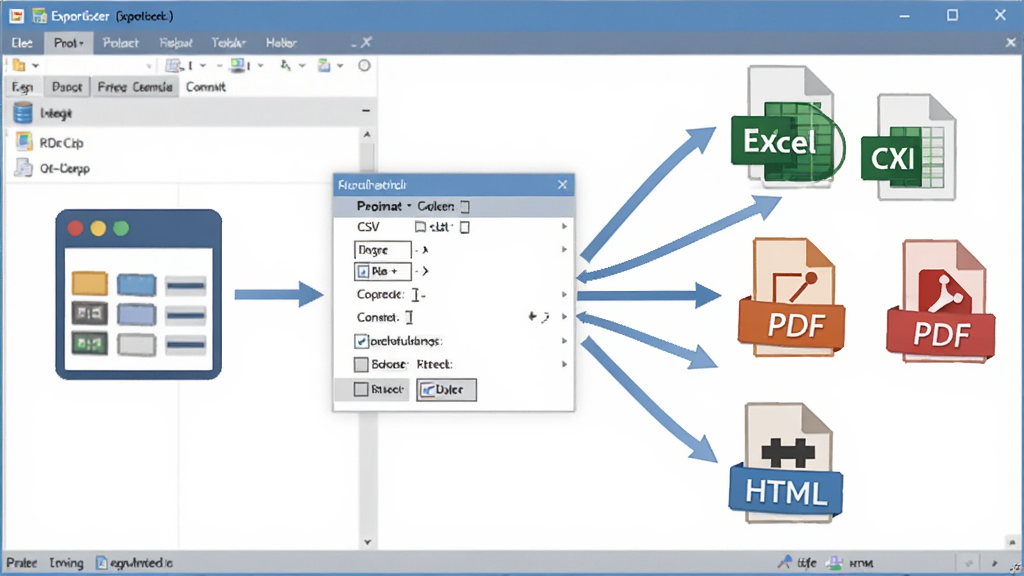Screen dimensions: 1024x576
Task: Click the blue database cylinder icon
Action: click(23, 113)
